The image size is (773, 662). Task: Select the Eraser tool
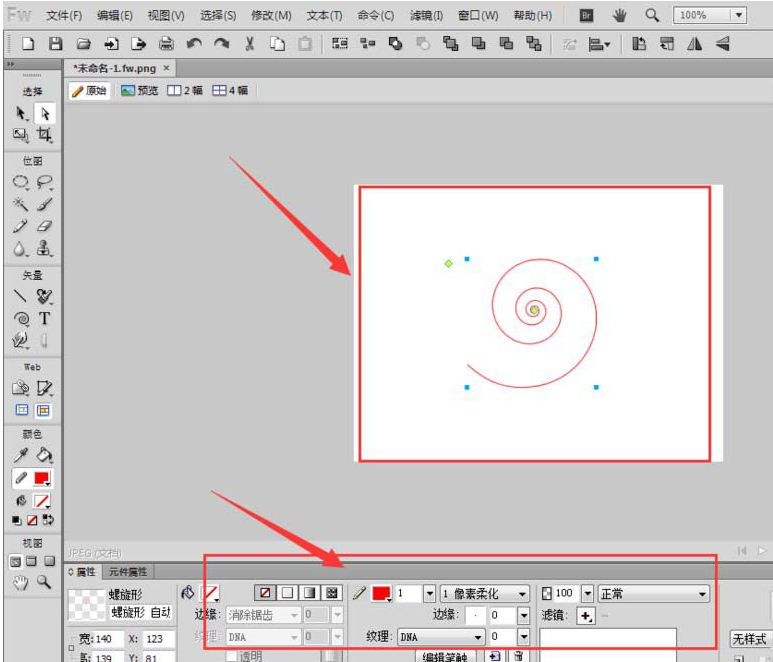44,227
